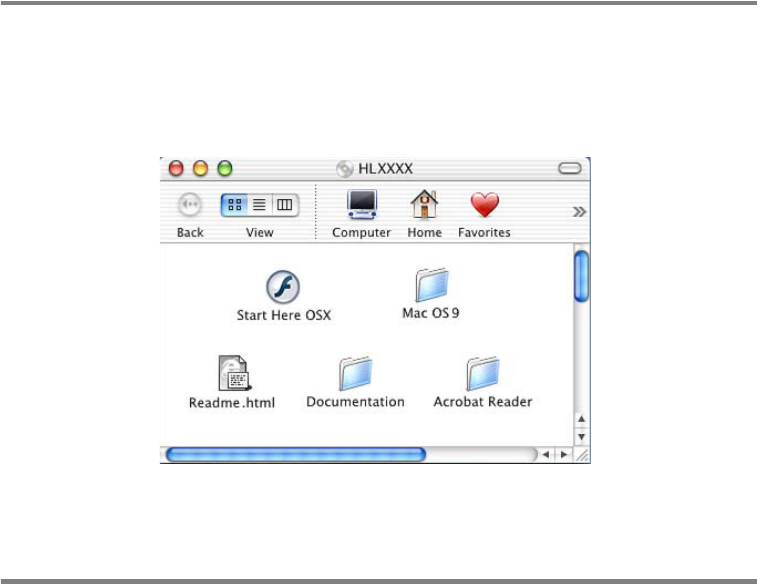The height and width of the screenshot is (584, 757).
Task: Open the Start Here OSX Flash icon
Action: click(283, 286)
